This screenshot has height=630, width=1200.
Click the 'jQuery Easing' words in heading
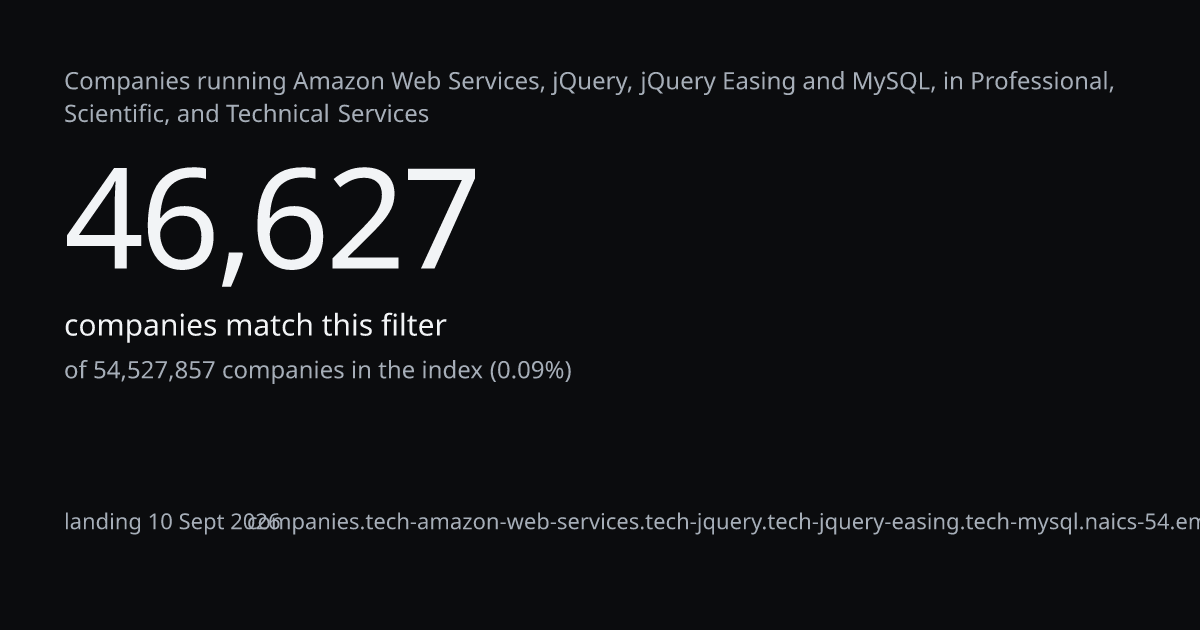(717, 82)
